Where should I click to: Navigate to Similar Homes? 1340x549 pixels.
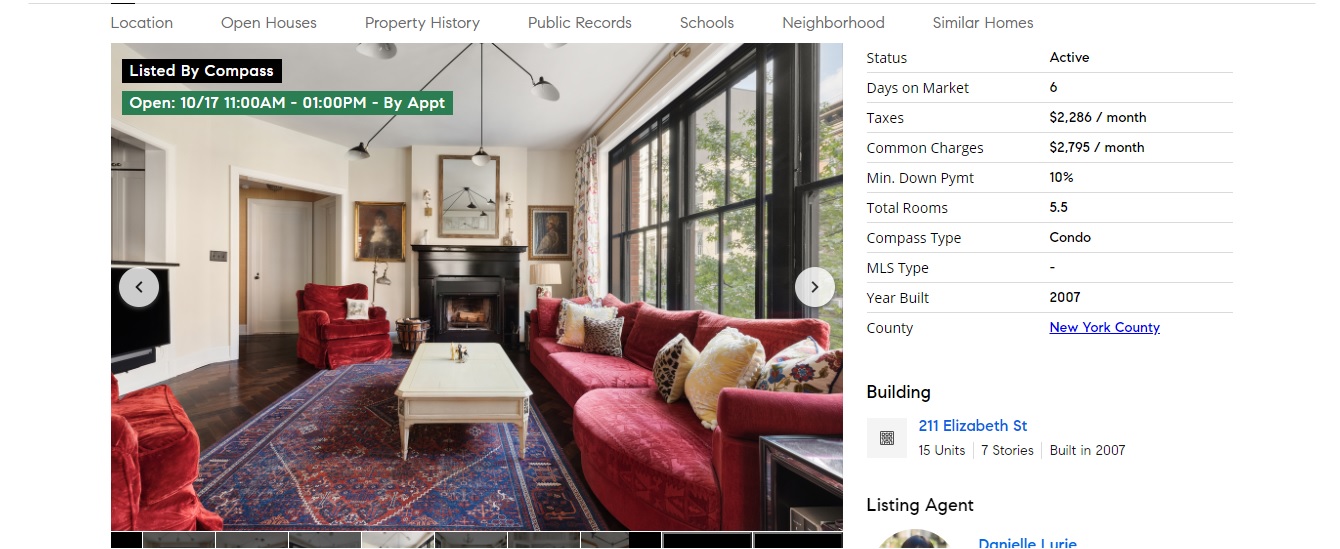(983, 22)
